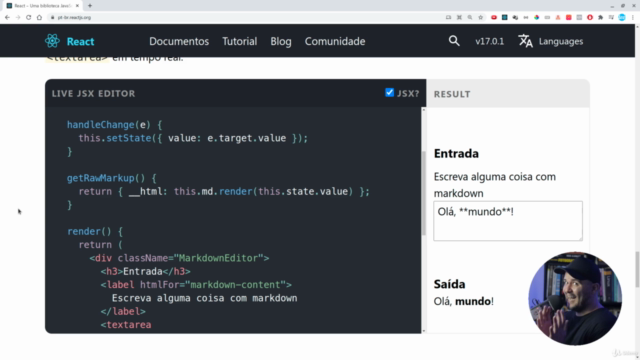Click the browser home icon
Image resolution: width=640 pixels, height=360 pixels.
39,18
